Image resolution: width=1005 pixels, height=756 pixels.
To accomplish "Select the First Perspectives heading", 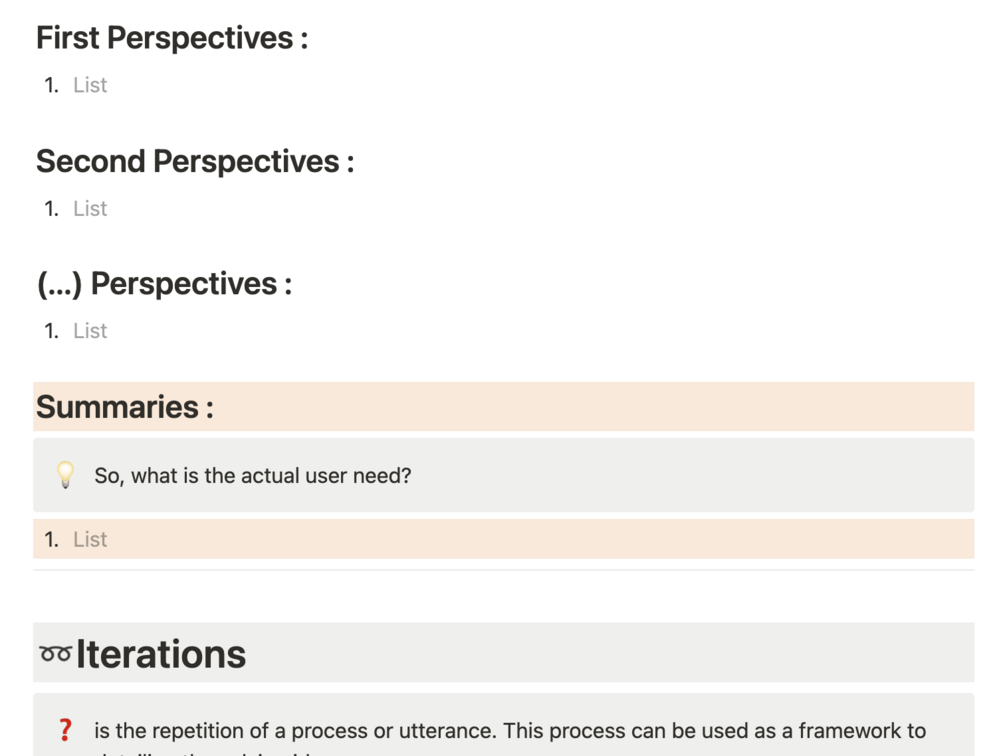I will click(172, 38).
